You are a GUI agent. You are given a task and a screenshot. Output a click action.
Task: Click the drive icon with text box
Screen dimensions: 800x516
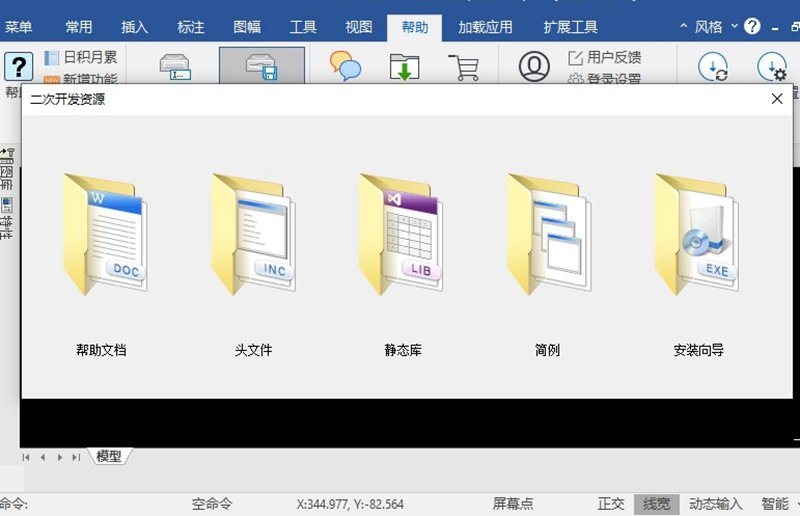[175, 67]
